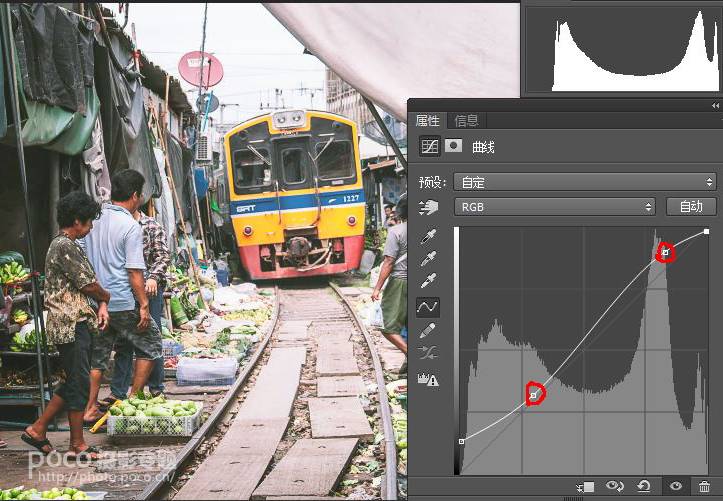Click the curves adjustment icon
Image resolution: width=723 pixels, height=501 pixels.
(429, 147)
